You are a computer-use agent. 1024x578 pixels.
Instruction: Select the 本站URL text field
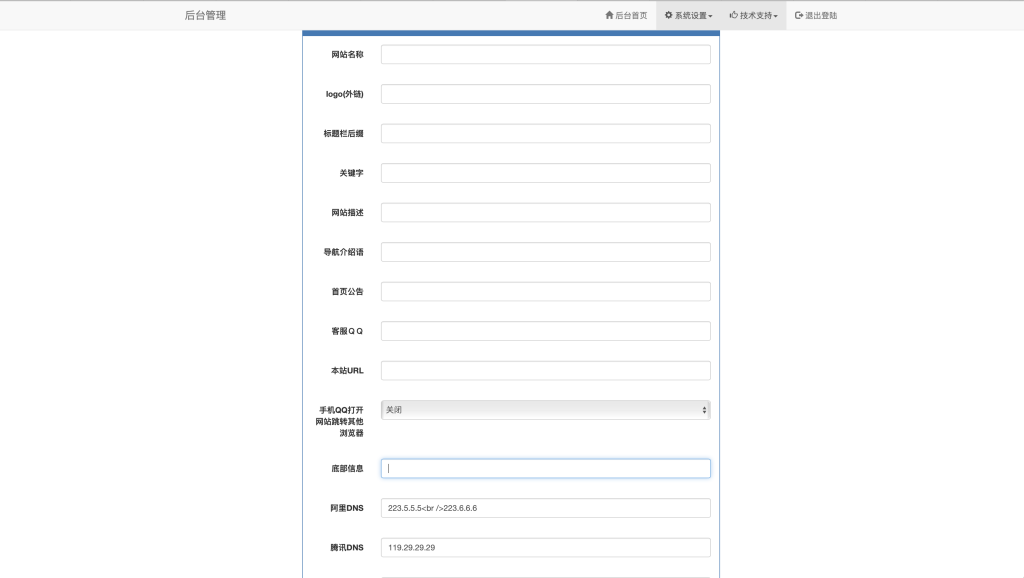click(x=545, y=370)
